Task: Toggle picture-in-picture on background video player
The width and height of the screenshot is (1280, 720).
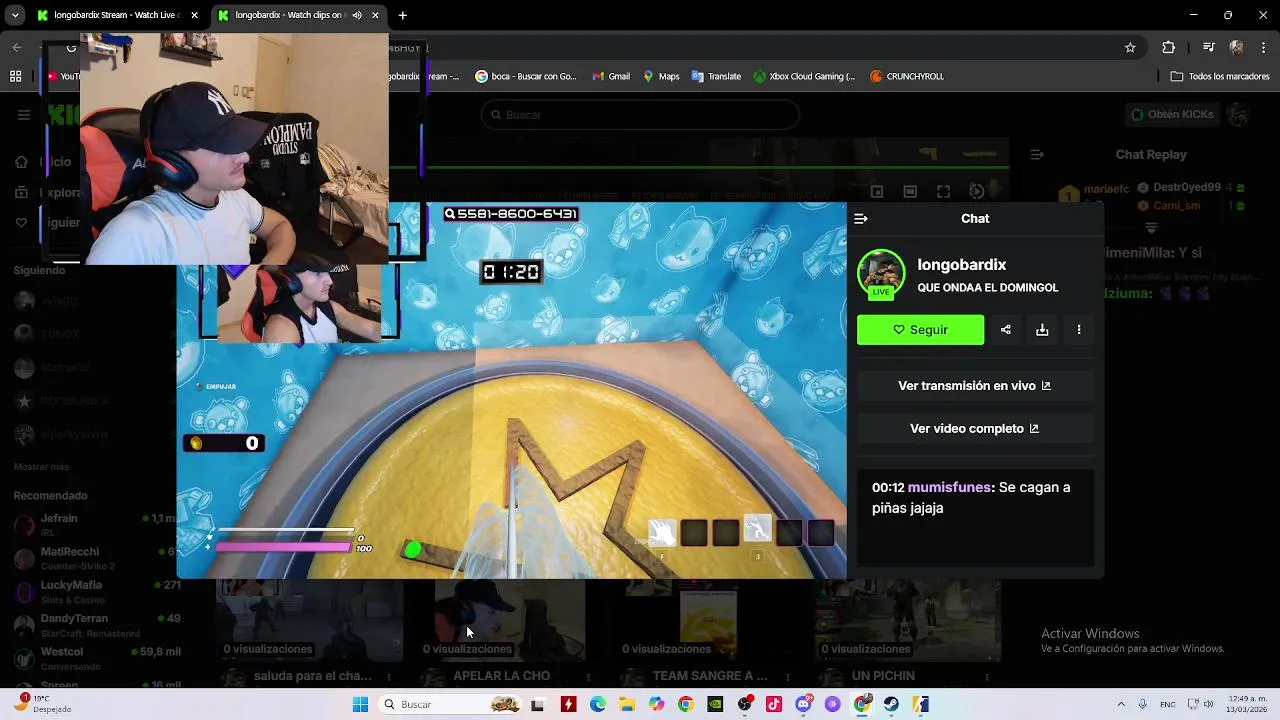Action: pos(877,191)
